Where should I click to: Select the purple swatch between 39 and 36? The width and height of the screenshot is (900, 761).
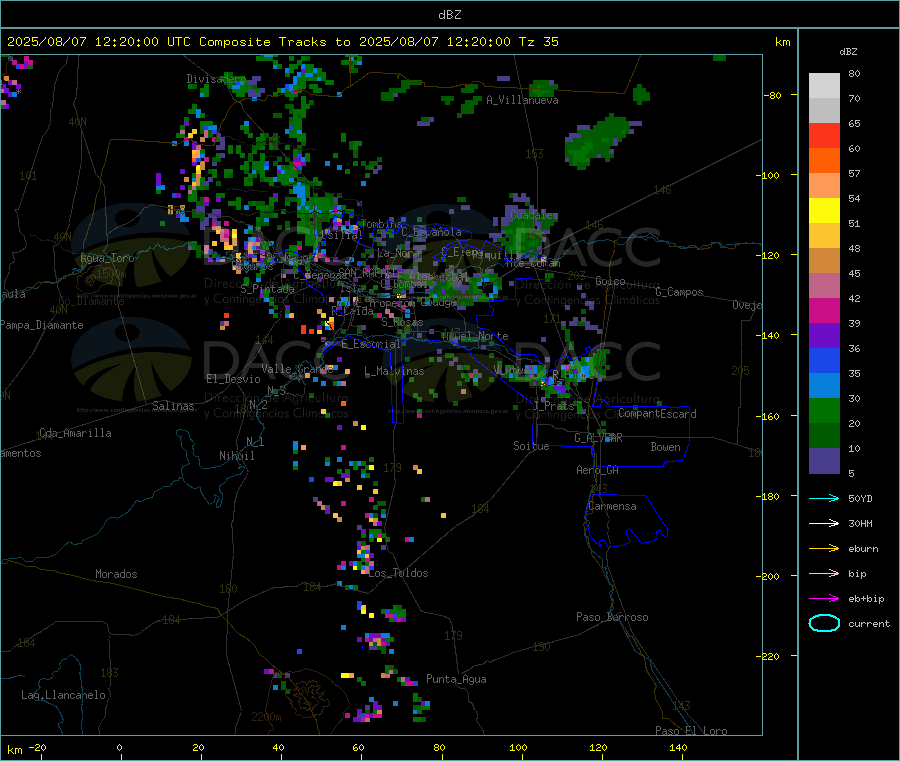click(824, 336)
